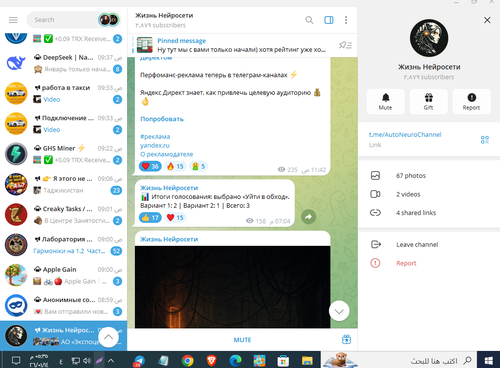Open the работа в такси channel
The width and height of the screenshot is (500, 368).
(63, 94)
